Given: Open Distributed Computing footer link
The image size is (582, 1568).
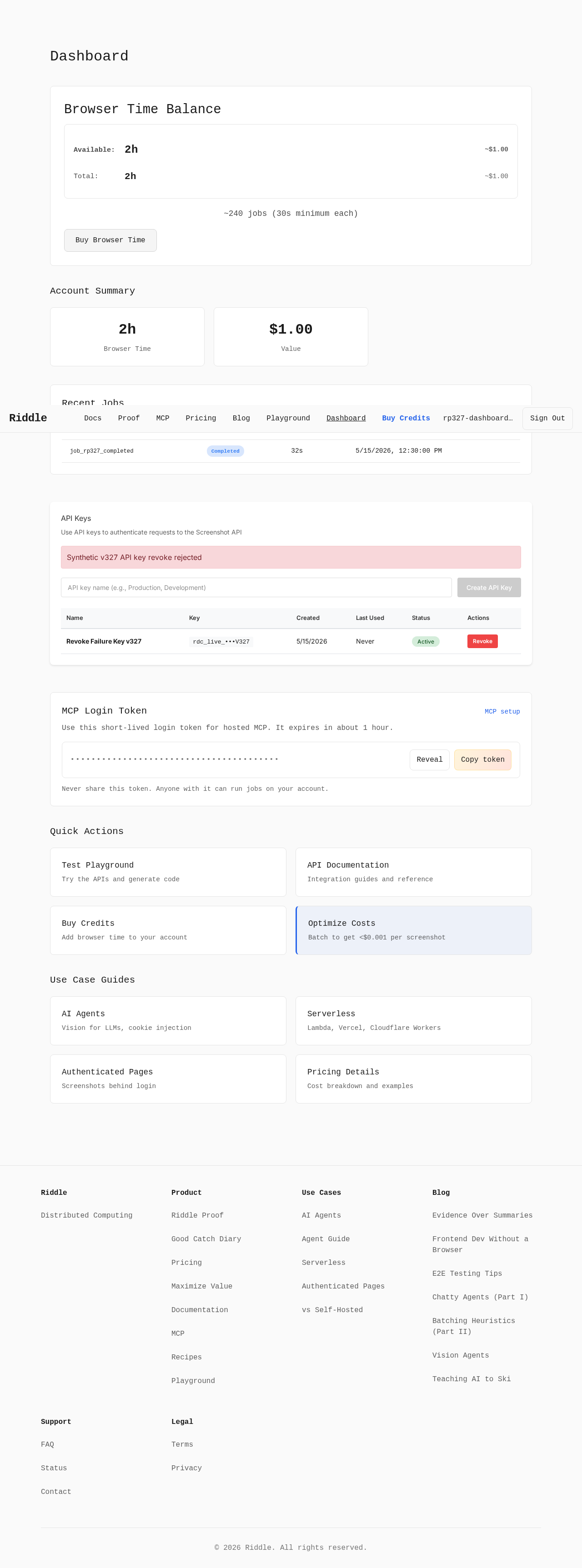Looking at the screenshot, I should (x=86, y=1216).
